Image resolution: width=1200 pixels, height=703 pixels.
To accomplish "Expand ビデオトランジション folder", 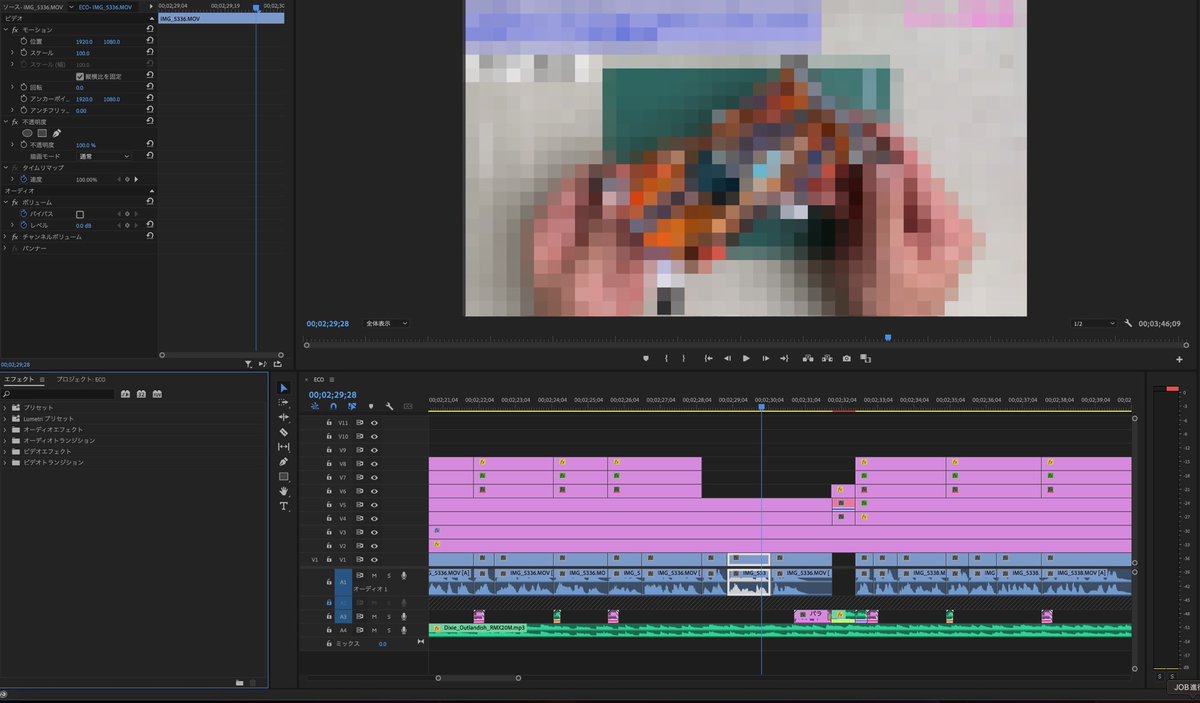I will [6, 463].
